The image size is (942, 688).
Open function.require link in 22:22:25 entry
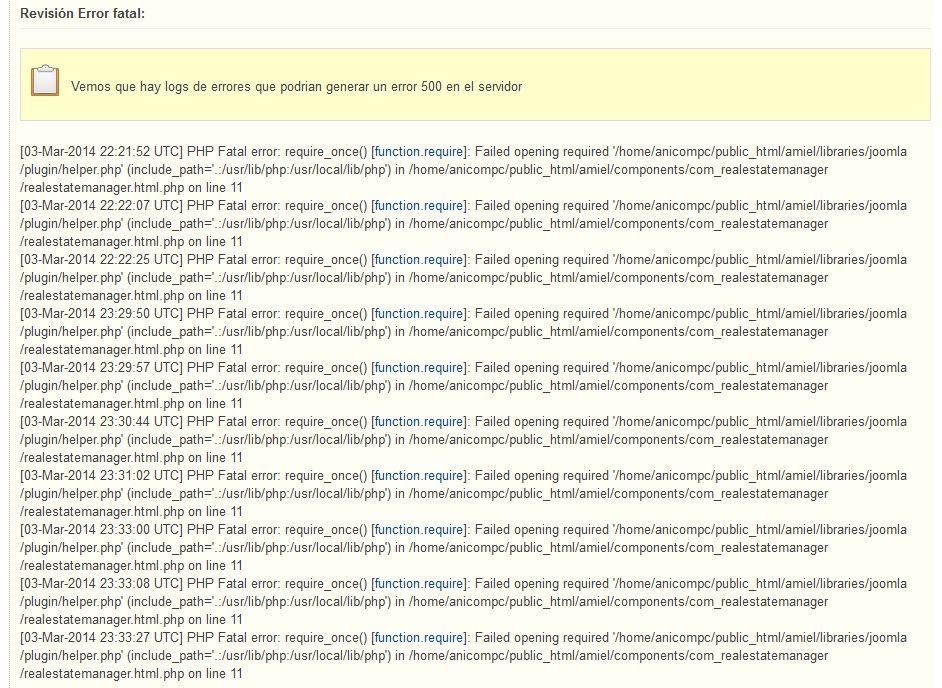419,260
